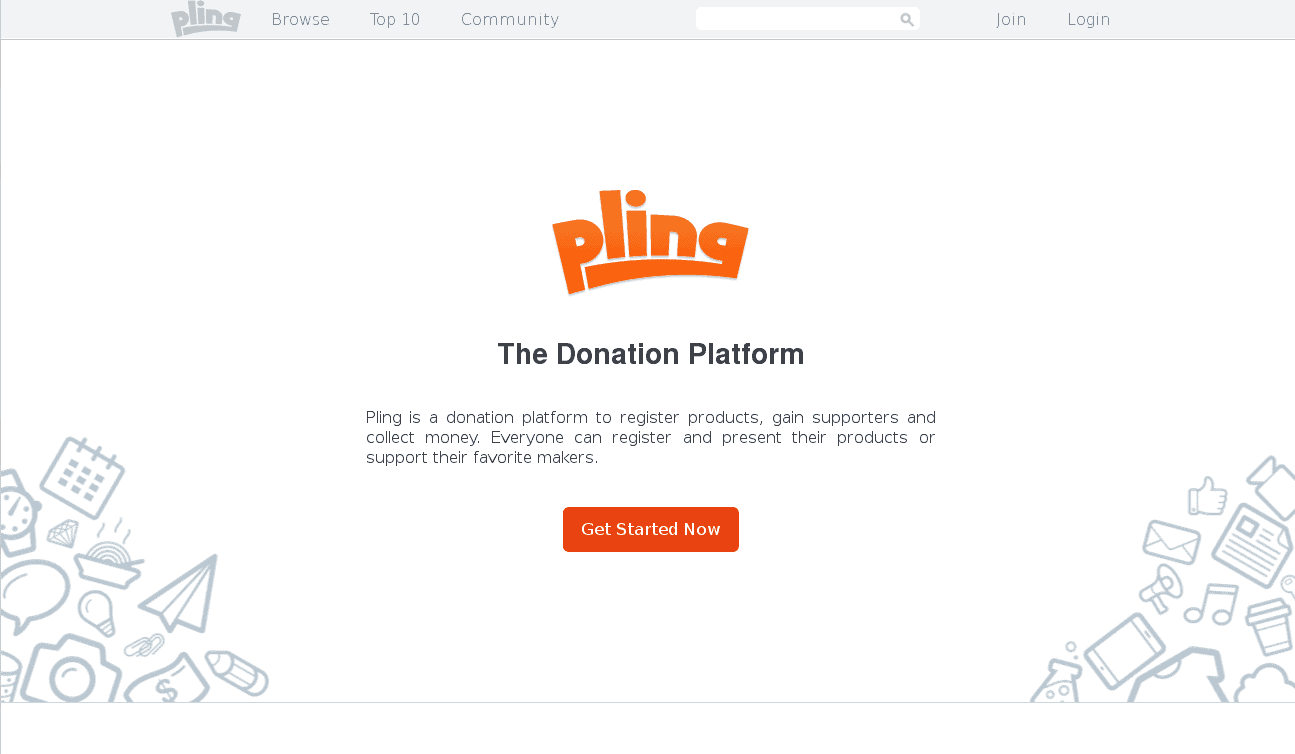Click the gray Pling logo in navbar
The image size is (1295, 754).
click(x=206, y=19)
